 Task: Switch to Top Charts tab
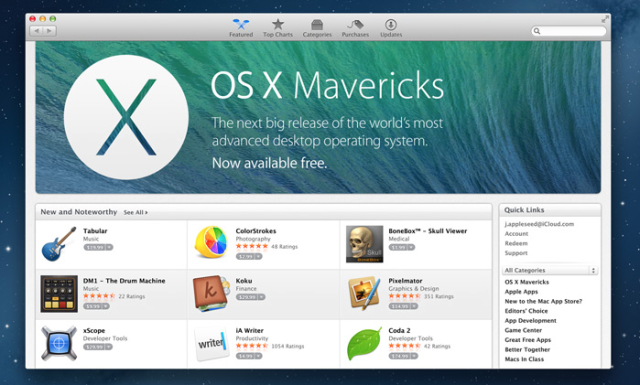point(278,28)
